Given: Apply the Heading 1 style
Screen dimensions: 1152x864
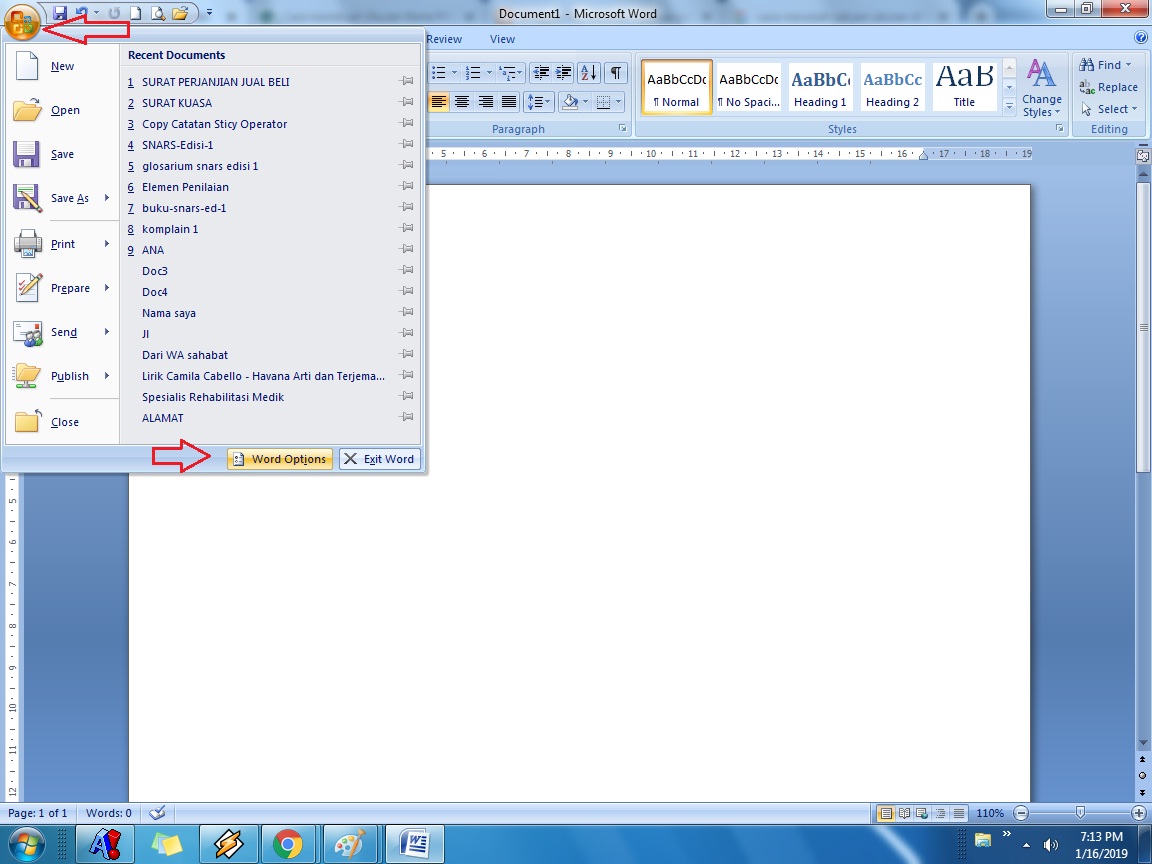Looking at the screenshot, I should point(820,87).
